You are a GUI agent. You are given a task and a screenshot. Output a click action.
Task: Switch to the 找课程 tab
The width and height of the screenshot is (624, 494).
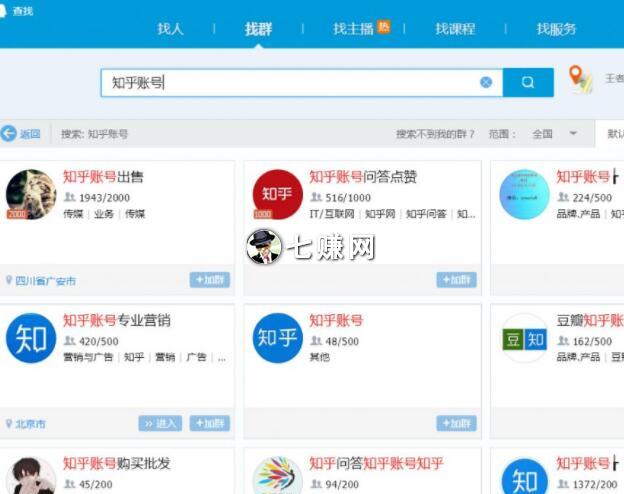455,29
